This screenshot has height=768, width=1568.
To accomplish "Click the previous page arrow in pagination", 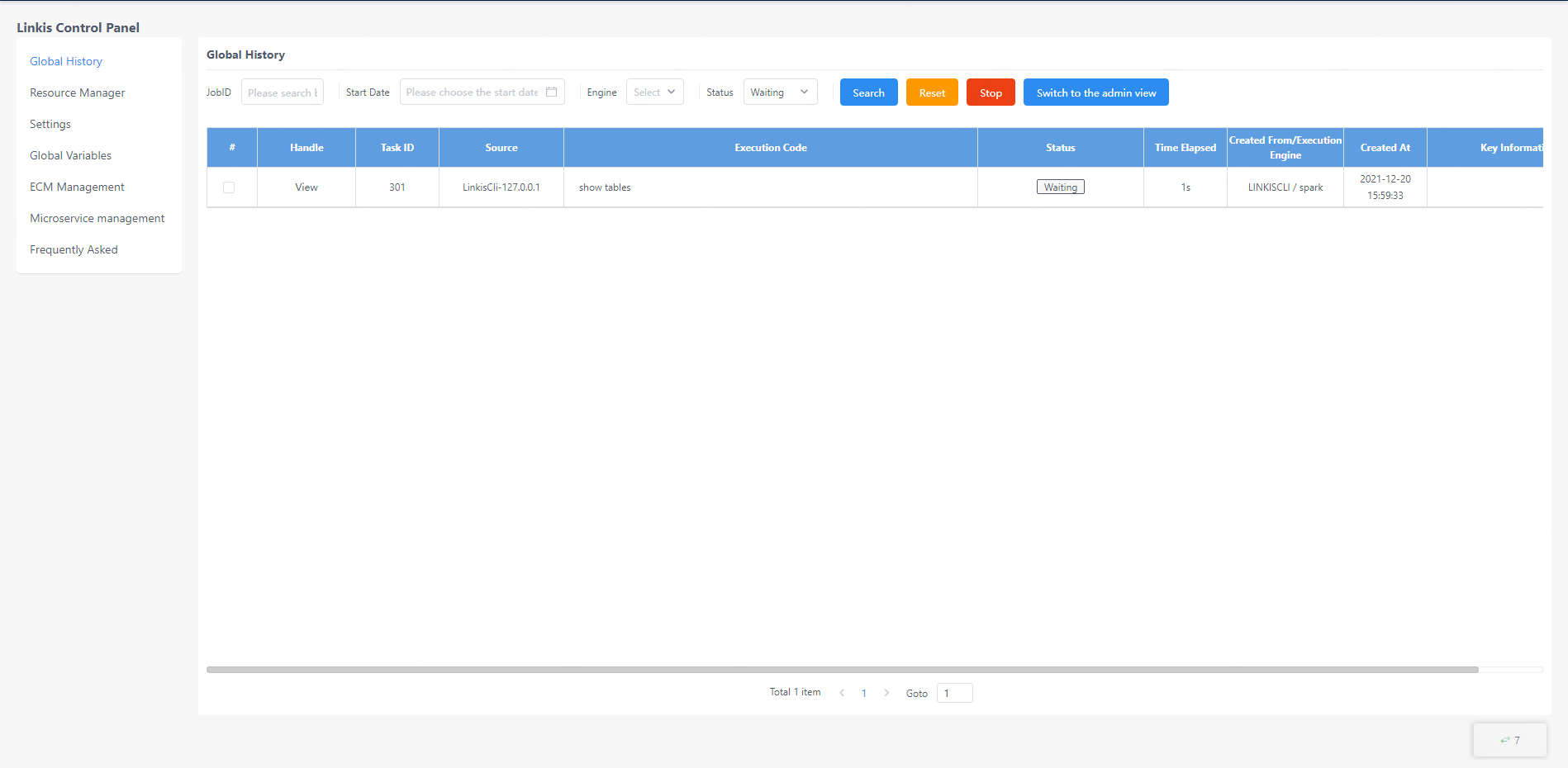I will [842, 693].
